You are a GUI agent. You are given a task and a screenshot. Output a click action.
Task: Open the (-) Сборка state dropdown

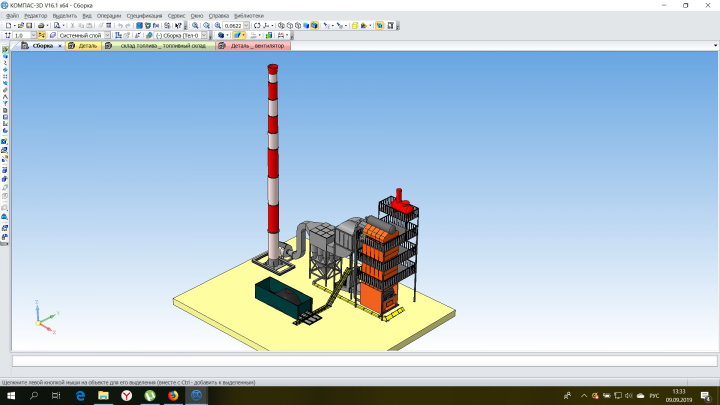(x=204, y=35)
